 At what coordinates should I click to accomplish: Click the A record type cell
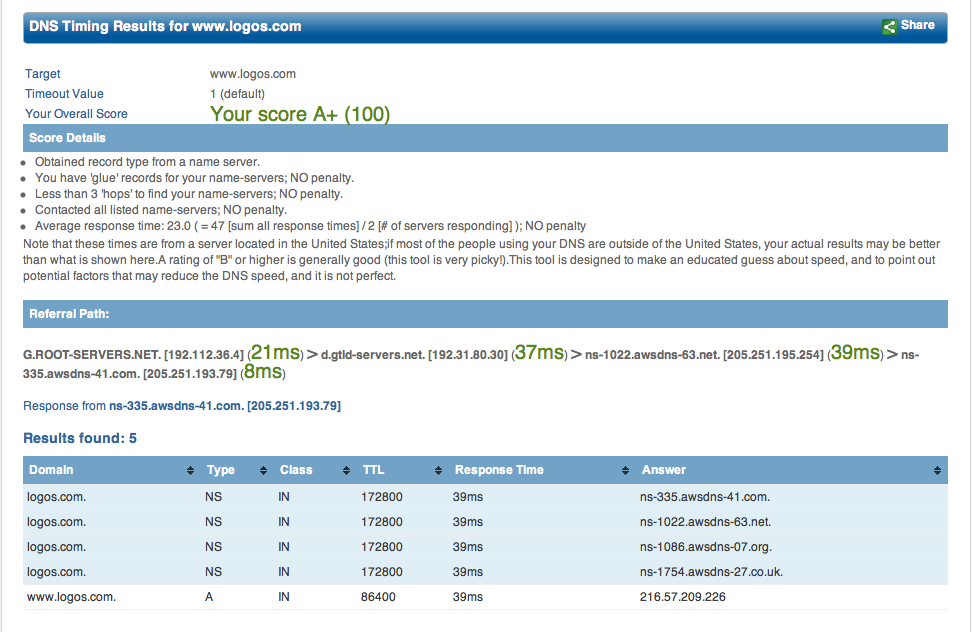coord(209,597)
